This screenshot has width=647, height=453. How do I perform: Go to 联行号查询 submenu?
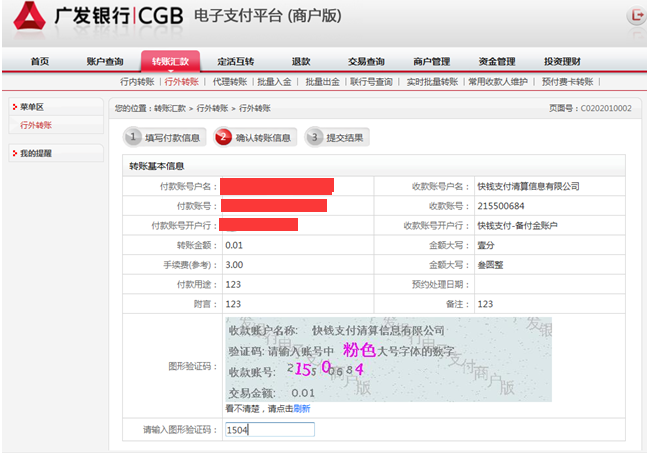click(x=371, y=82)
